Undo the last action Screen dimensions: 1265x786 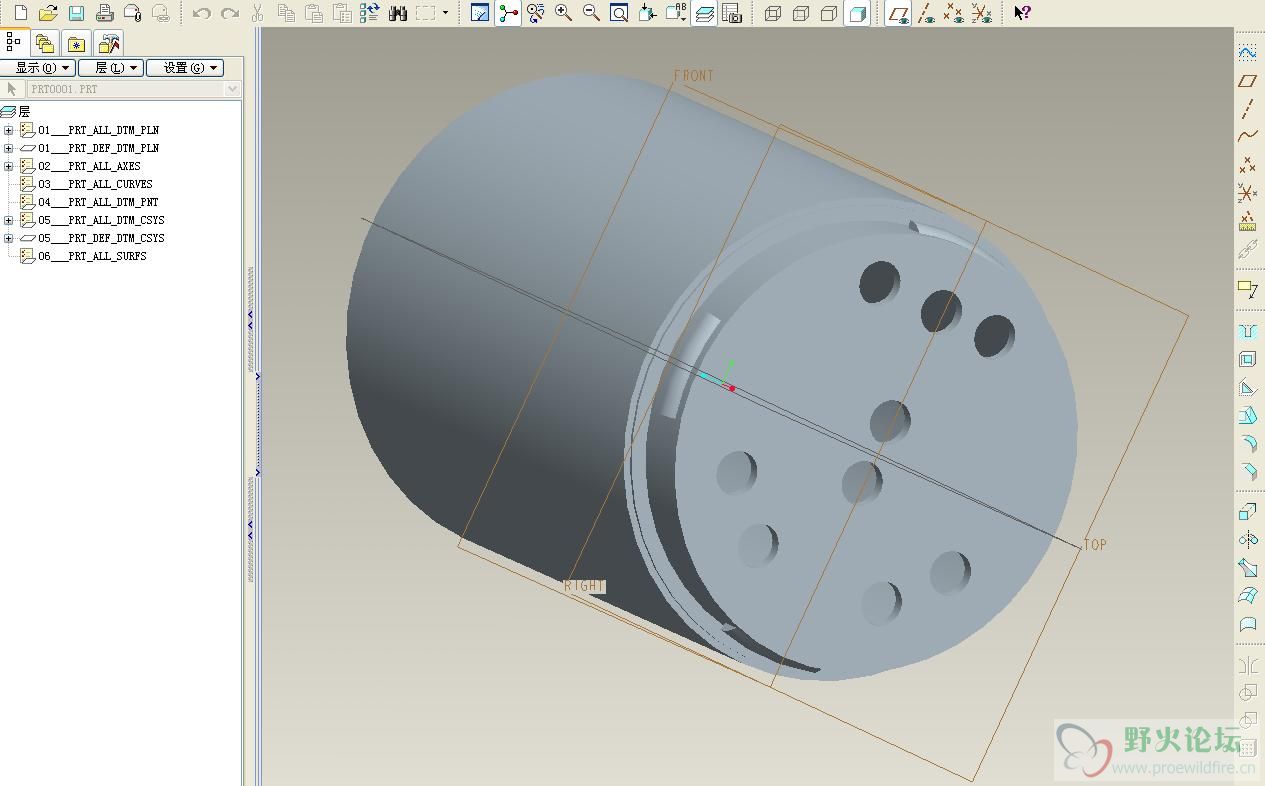point(201,13)
